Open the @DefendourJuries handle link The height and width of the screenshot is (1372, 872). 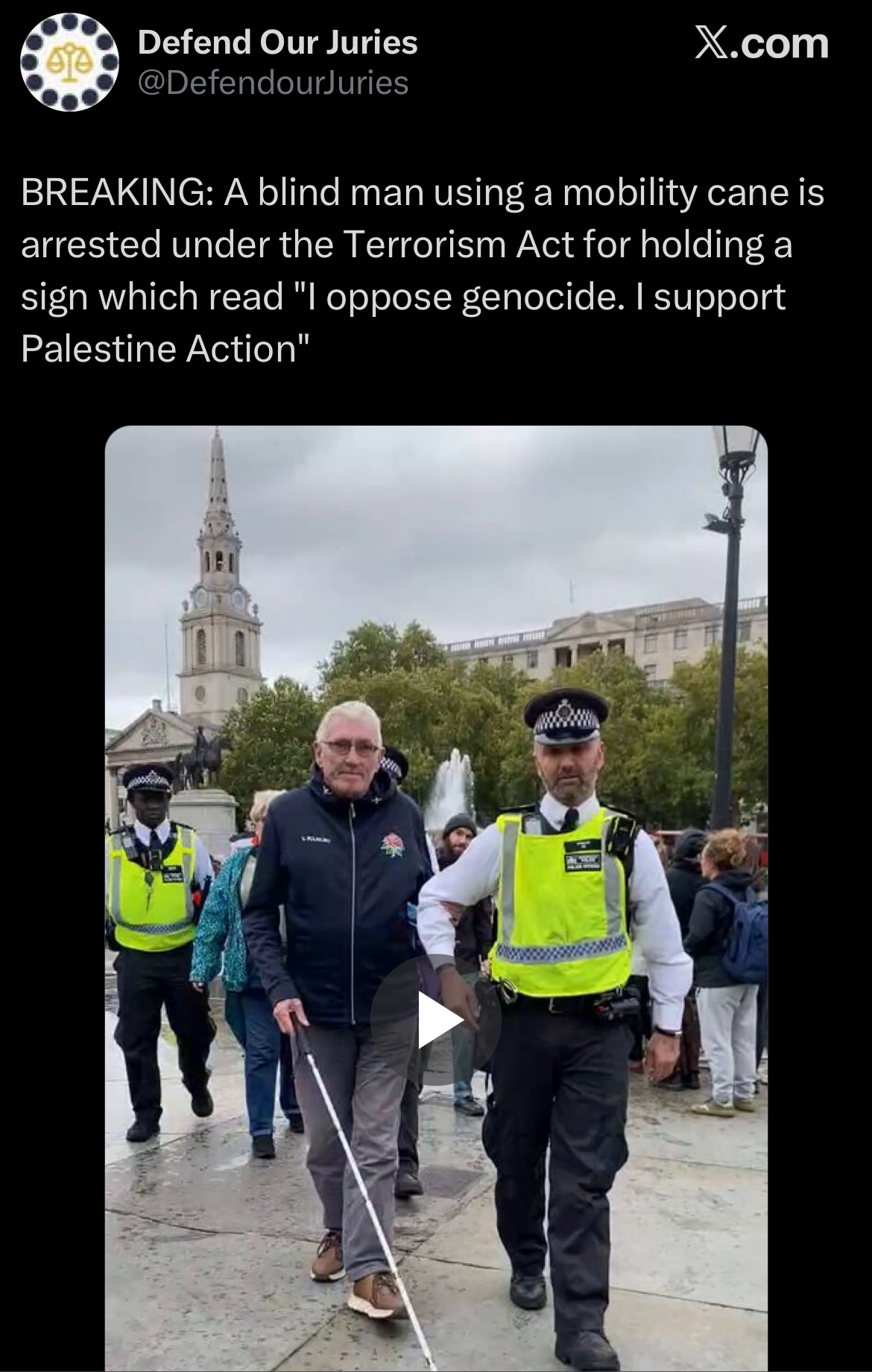pos(273,83)
